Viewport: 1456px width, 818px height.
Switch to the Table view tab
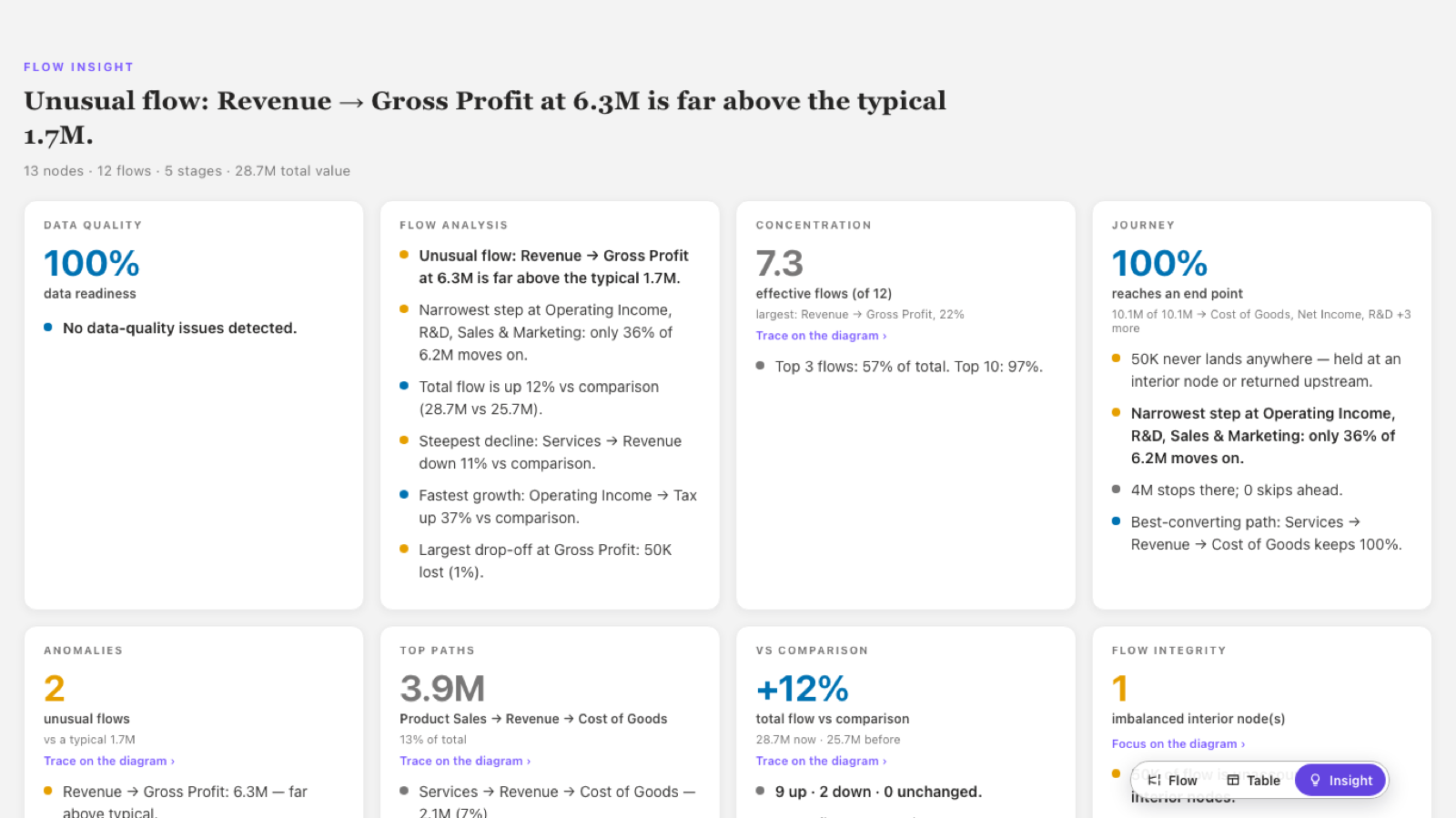point(1253,780)
